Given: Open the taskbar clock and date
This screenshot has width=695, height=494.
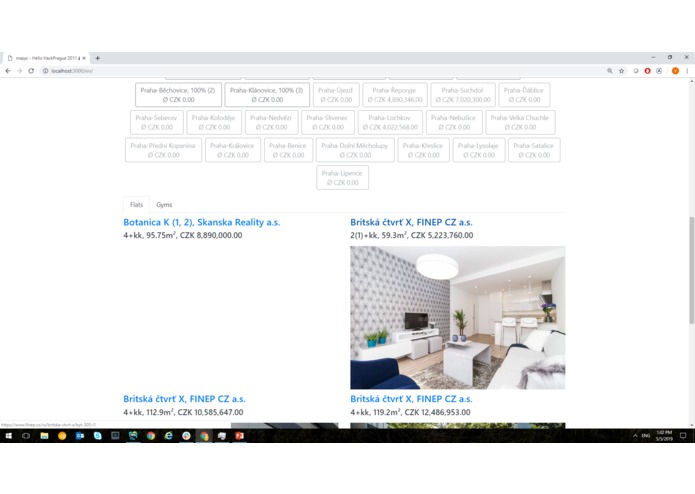Looking at the screenshot, I should (x=664, y=436).
